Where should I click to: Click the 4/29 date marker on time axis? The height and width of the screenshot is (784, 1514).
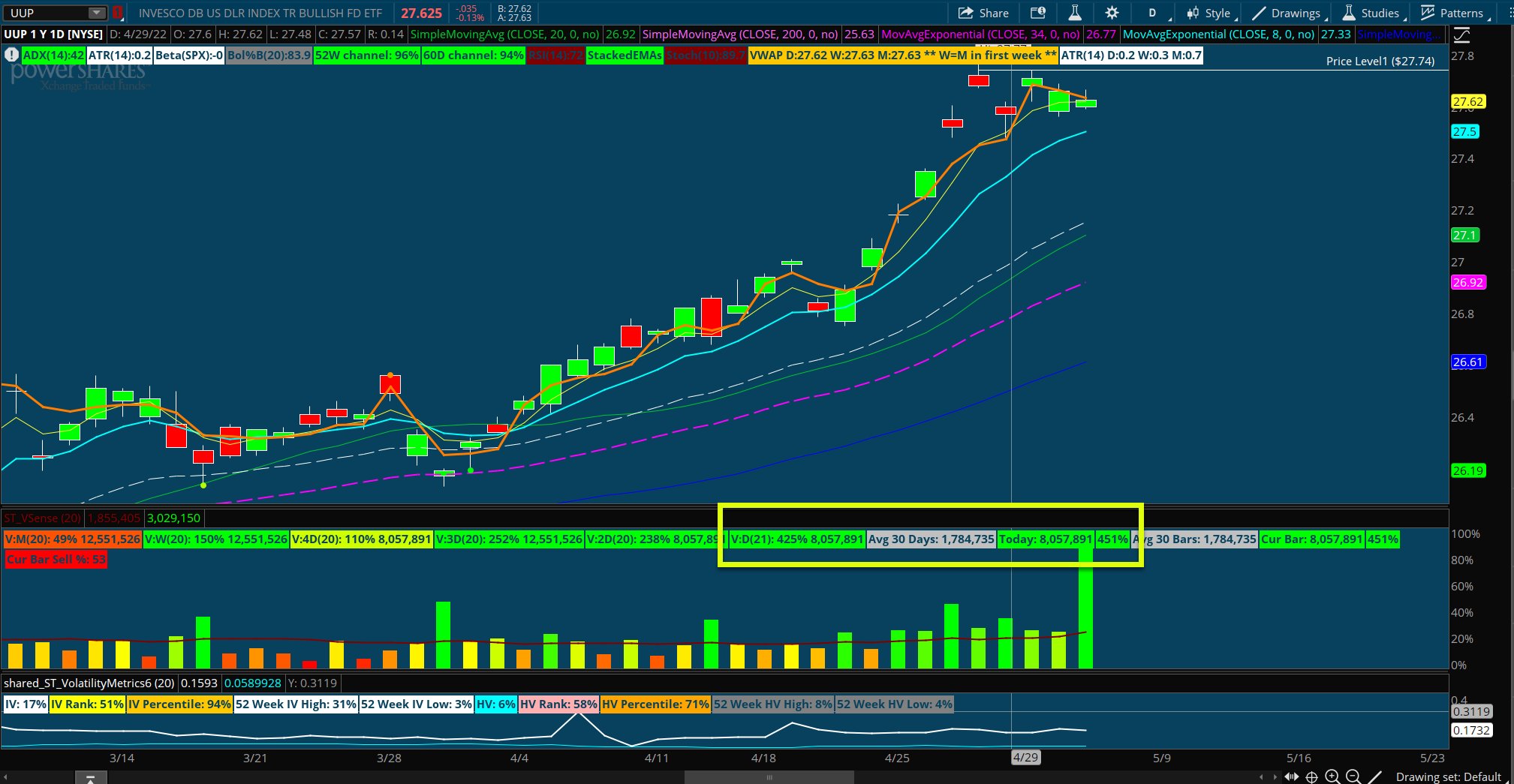(1025, 757)
